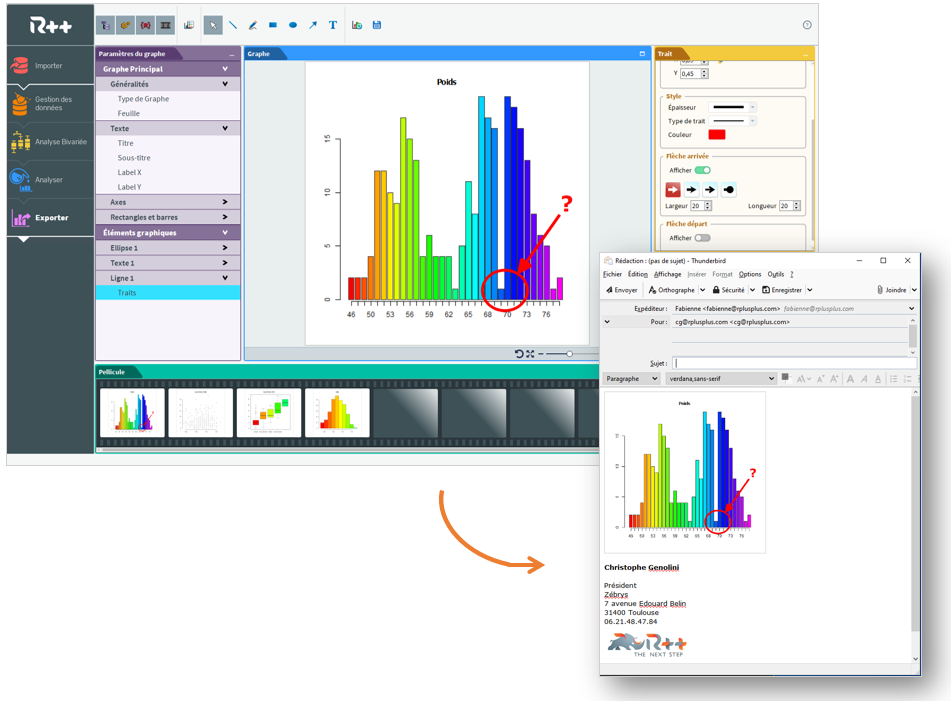This screenshot has width=951, height=701.
Task: Click the blue save disk icon
Action: (377, 25)
